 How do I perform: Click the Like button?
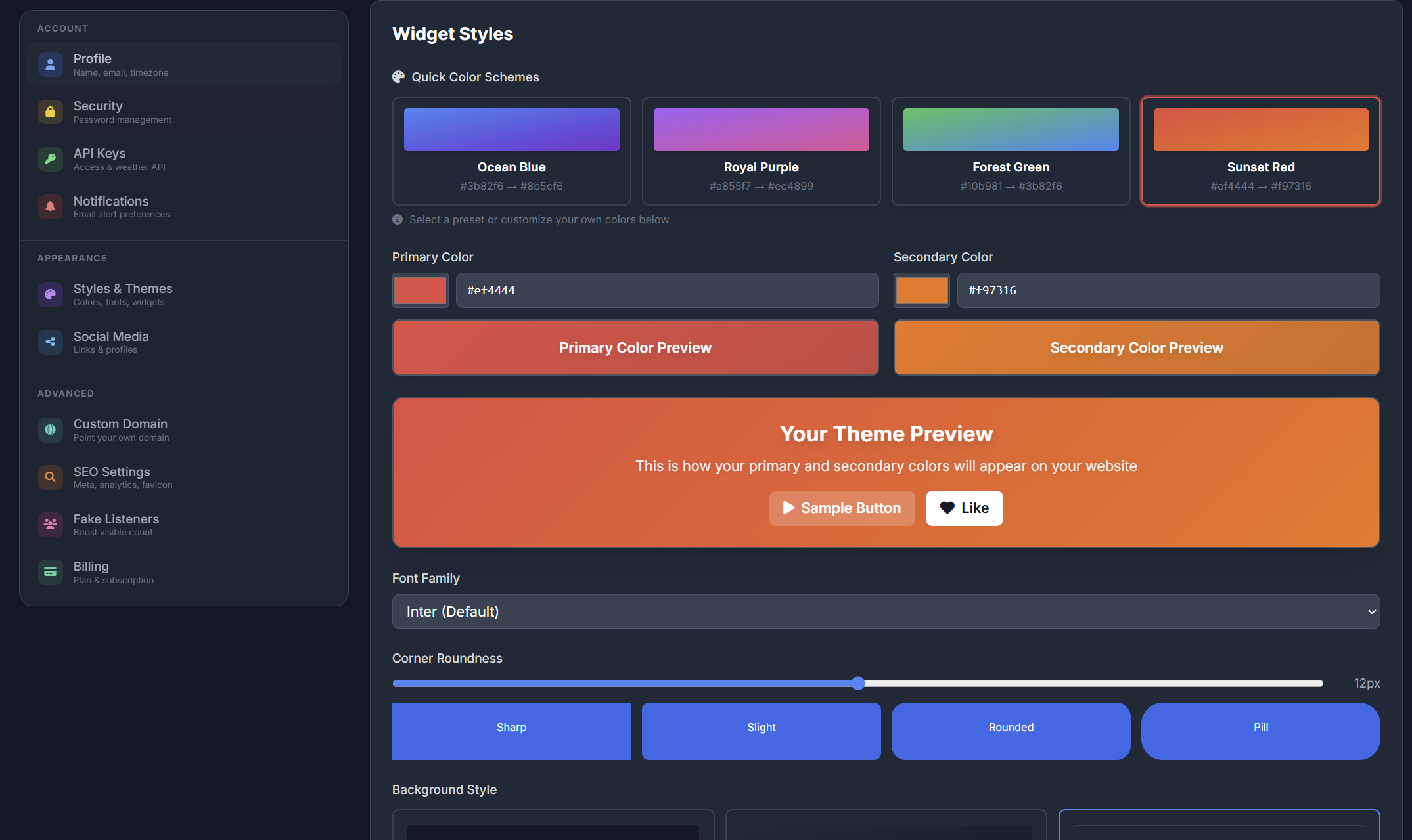click(964, 508)
